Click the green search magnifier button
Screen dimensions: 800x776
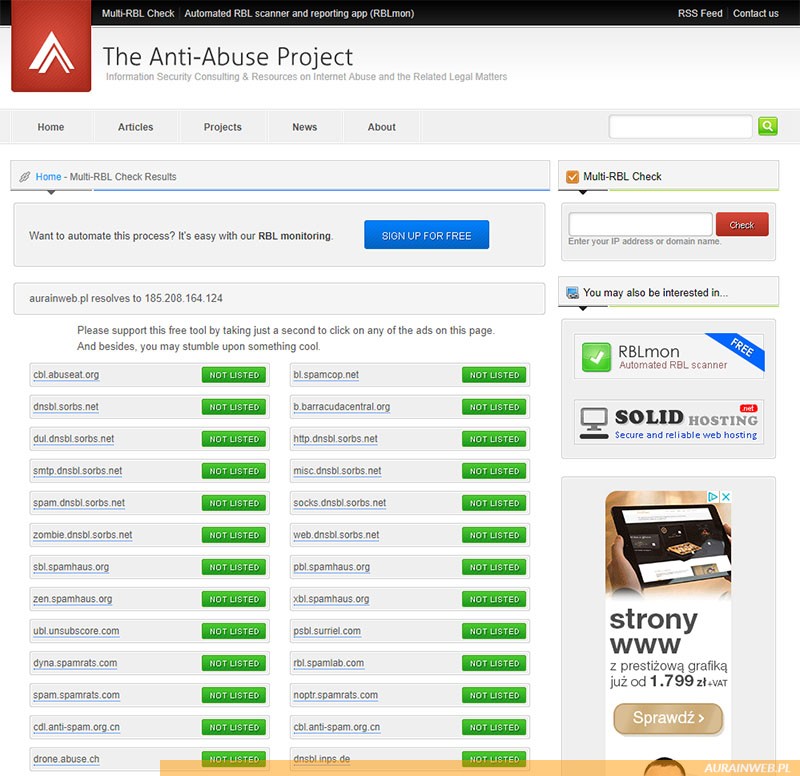tap(767, 126)
